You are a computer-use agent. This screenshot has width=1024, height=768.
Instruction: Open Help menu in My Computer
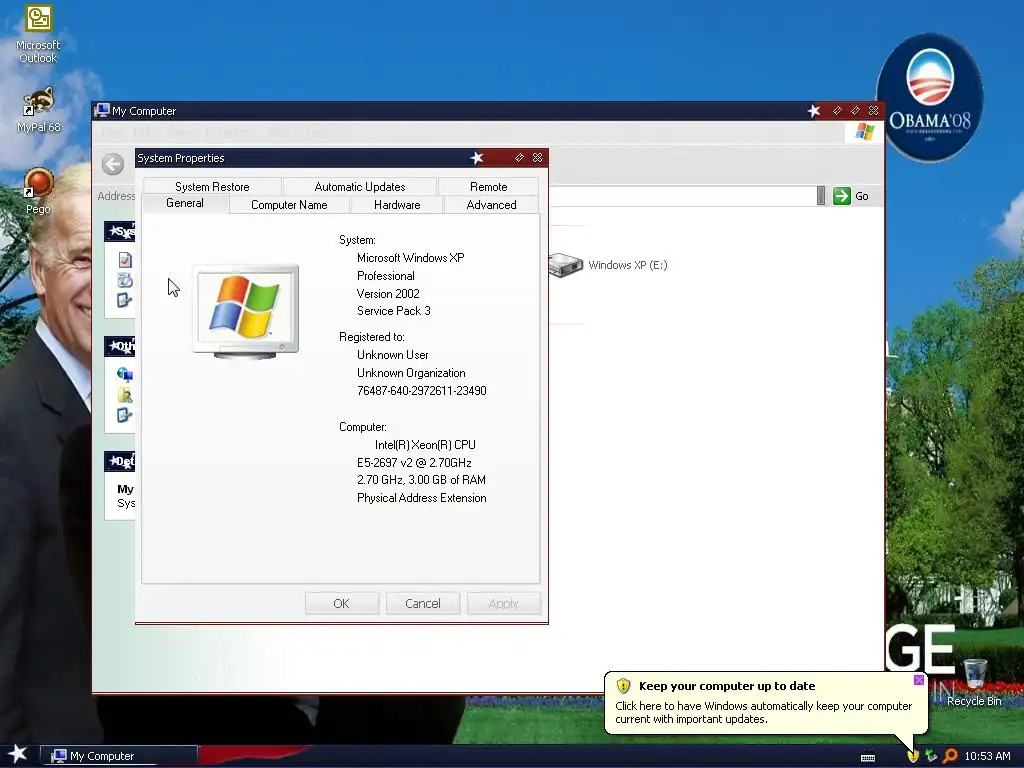[x=317, y=132]
